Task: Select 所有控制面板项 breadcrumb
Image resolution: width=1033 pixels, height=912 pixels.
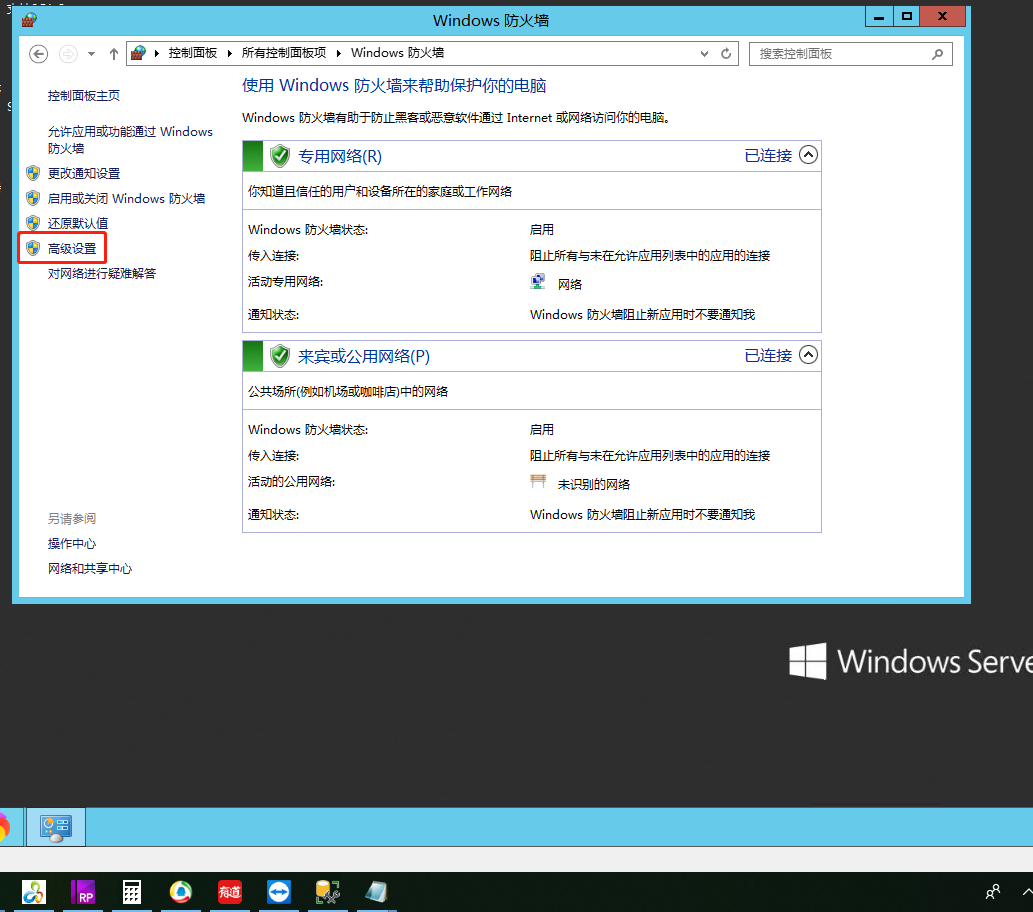Action: (283, 53)
